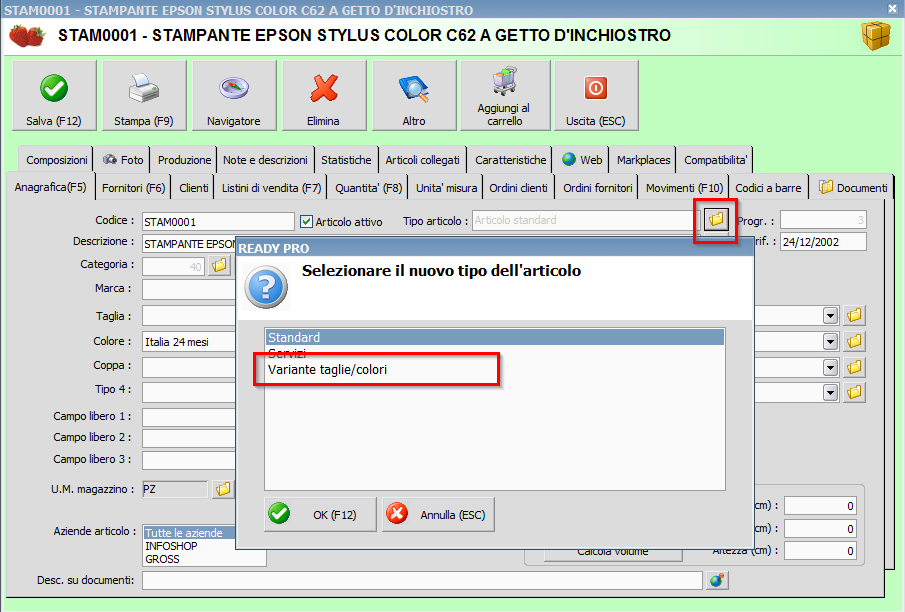Click the Stampa (F9) printer button
The width and height of the screenshot is (905, 612).
[x=144, y=96]
